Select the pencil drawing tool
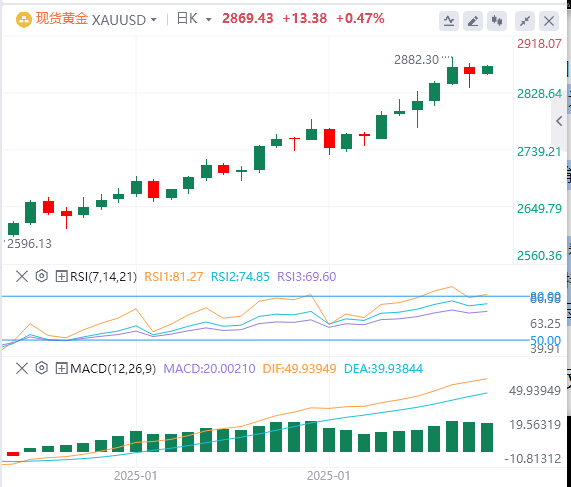571x487 pixels. coord(473,21)
